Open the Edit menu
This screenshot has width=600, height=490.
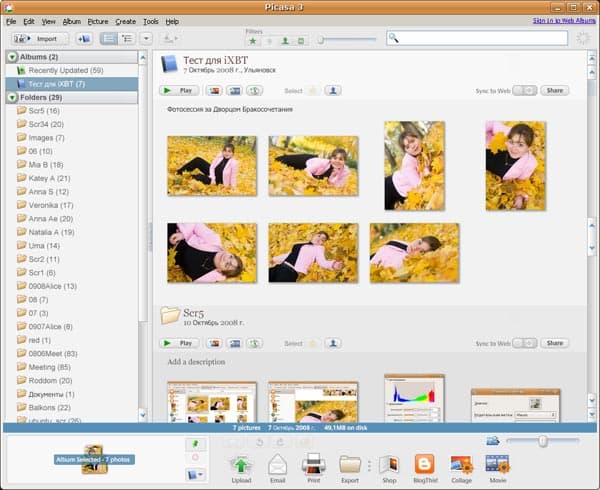[29, 22]
